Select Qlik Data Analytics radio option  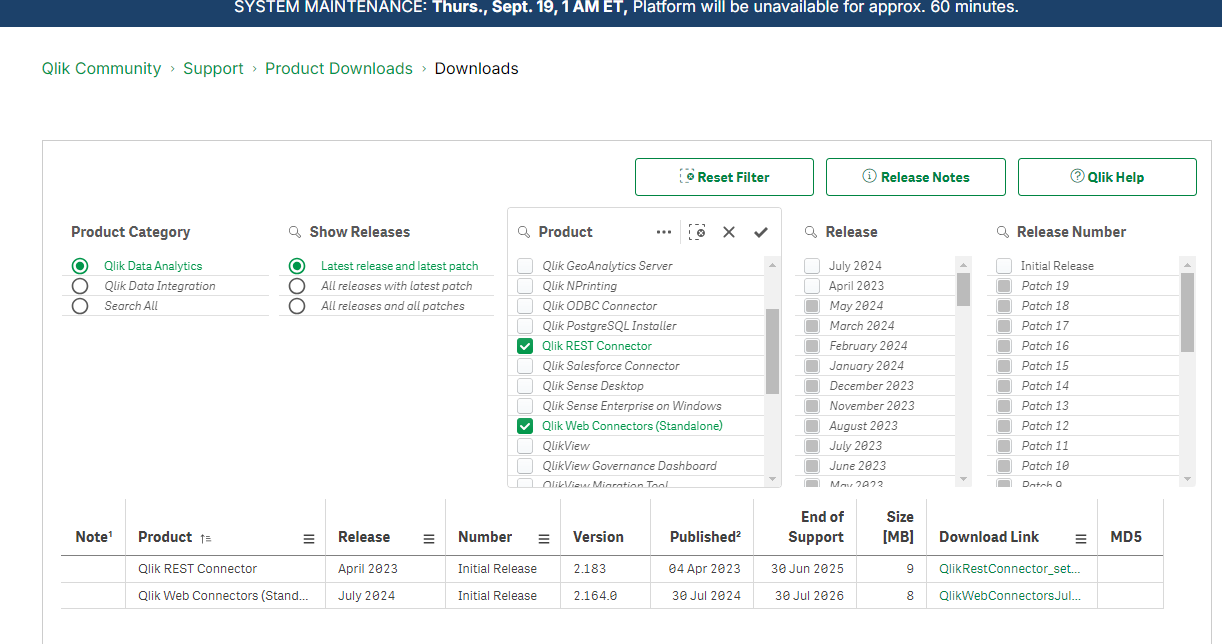(x=80, y=266)
